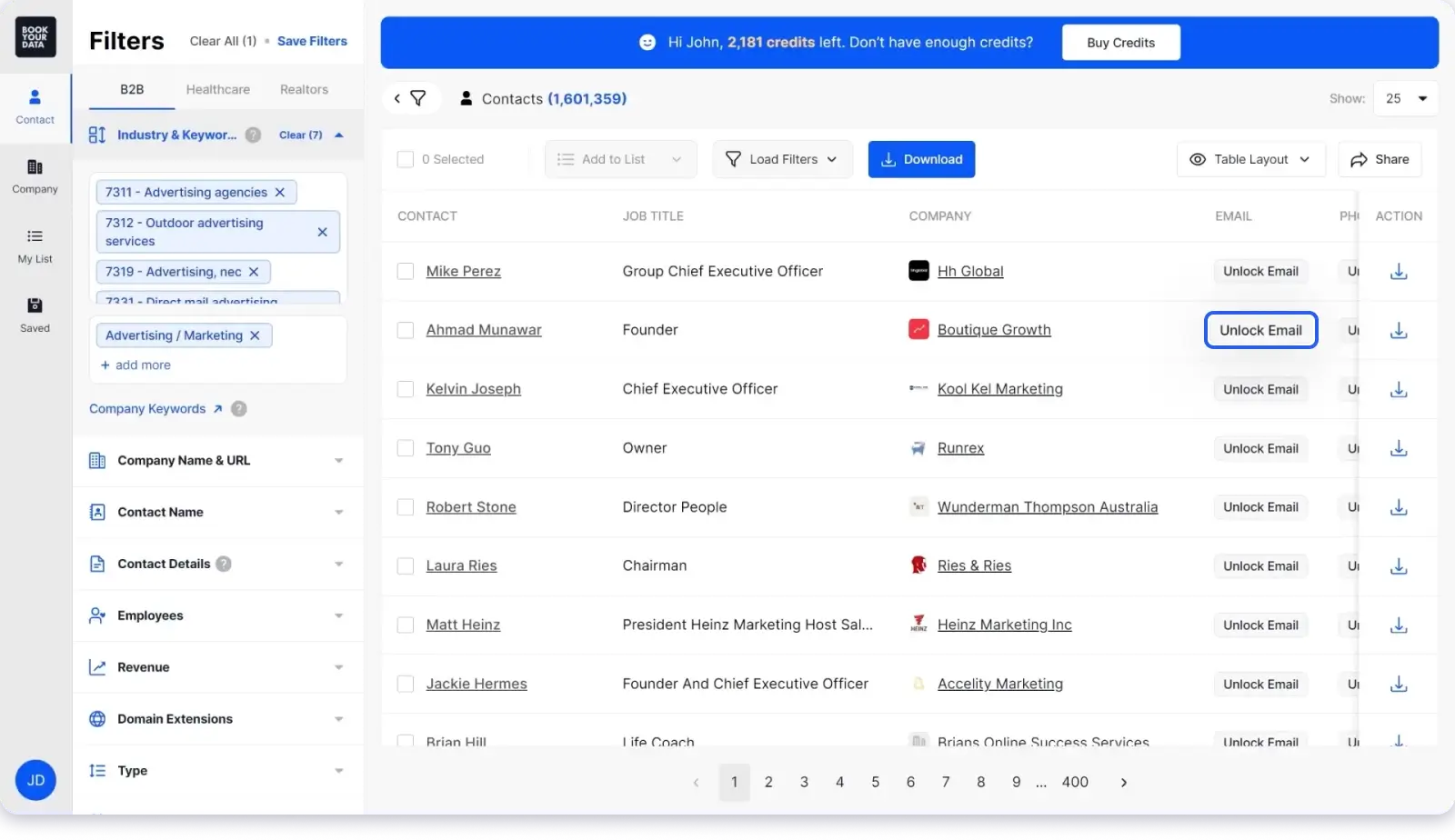Check the checkbox next to Kelvin Joseph
This screenshot has width=1455, height=840.
point(406,389)
